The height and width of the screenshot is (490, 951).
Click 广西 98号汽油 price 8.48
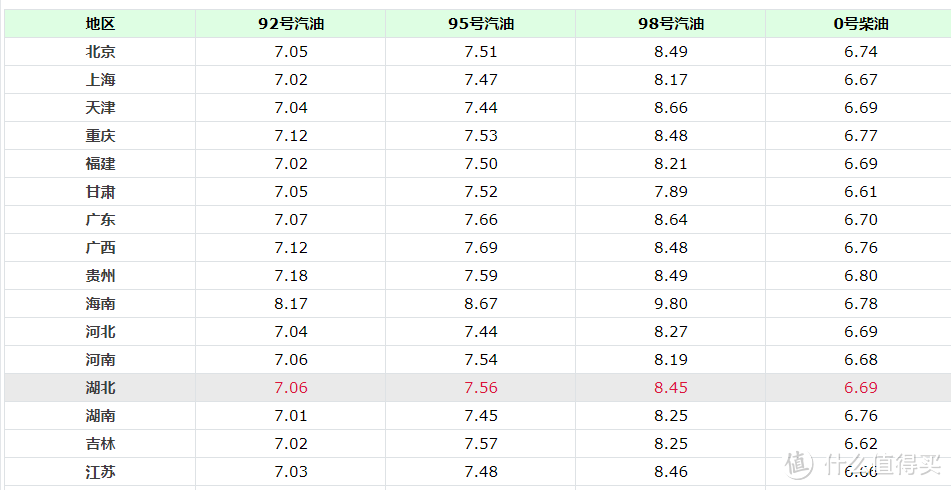point(671,247)
